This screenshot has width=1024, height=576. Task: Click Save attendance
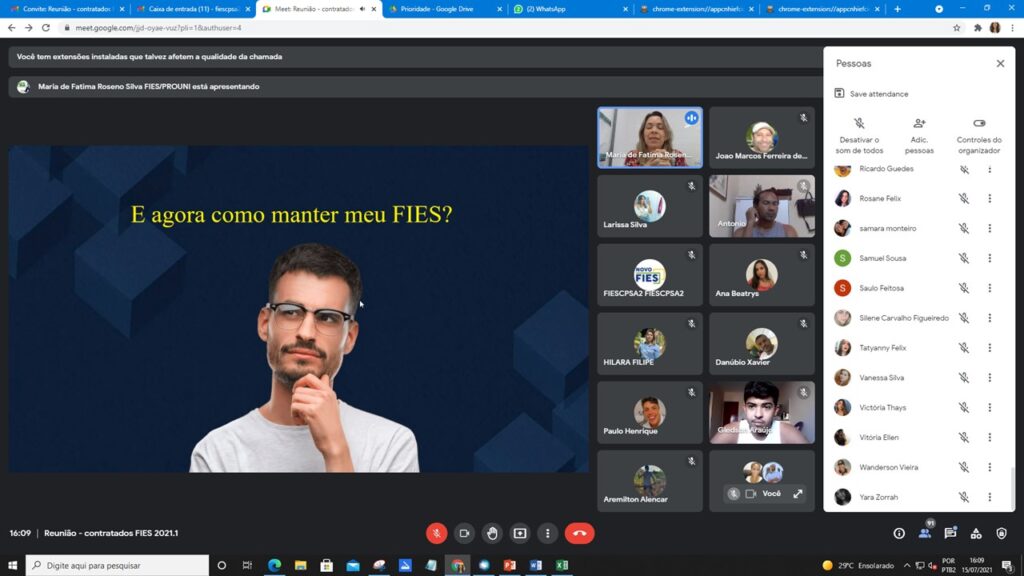[872, 93]
